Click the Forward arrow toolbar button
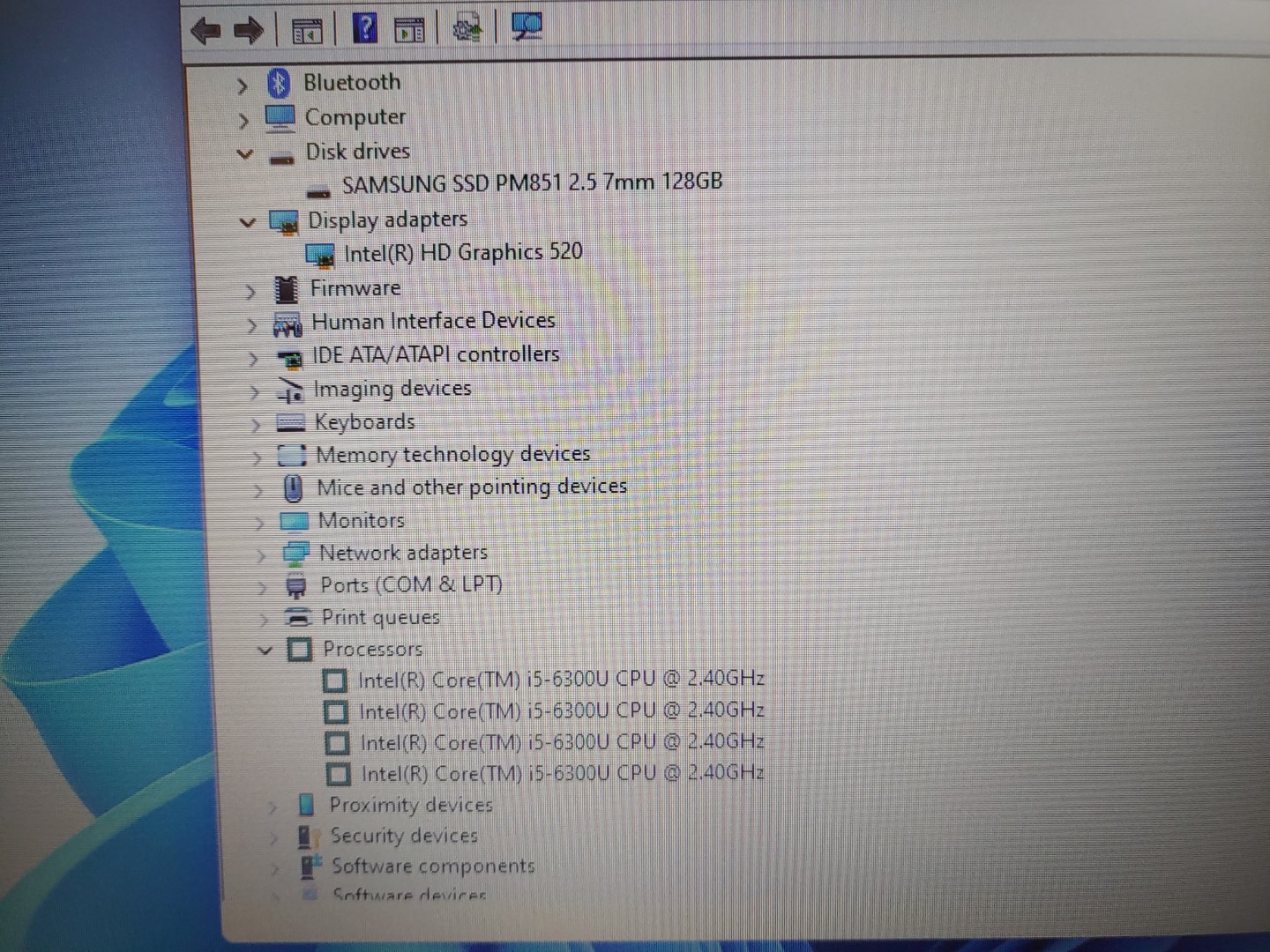 pyautogui.click(x=249, y=32)
